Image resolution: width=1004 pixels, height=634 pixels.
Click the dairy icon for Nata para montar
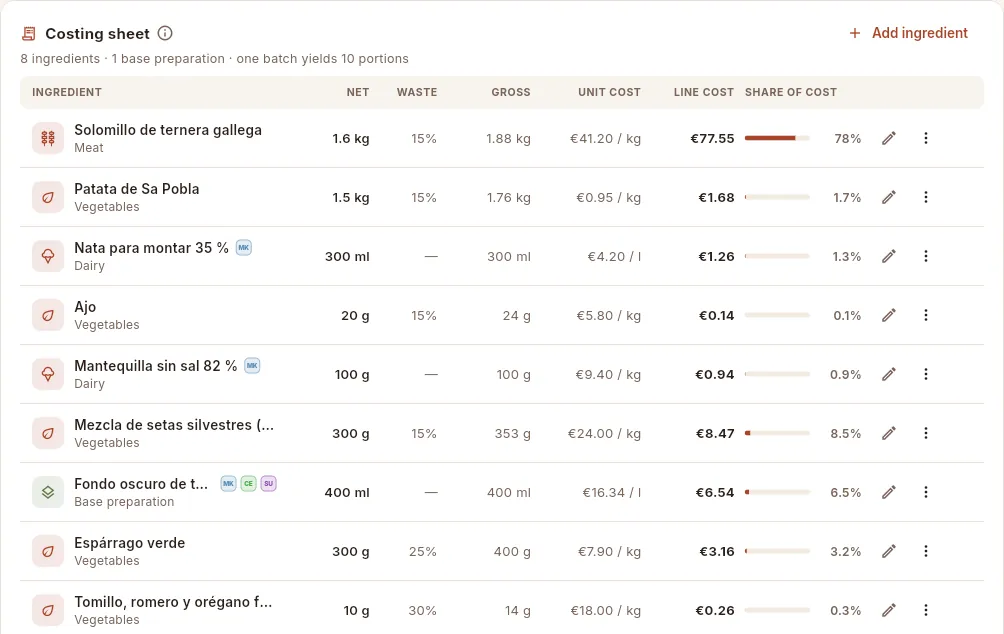click(x=48, y=256)
